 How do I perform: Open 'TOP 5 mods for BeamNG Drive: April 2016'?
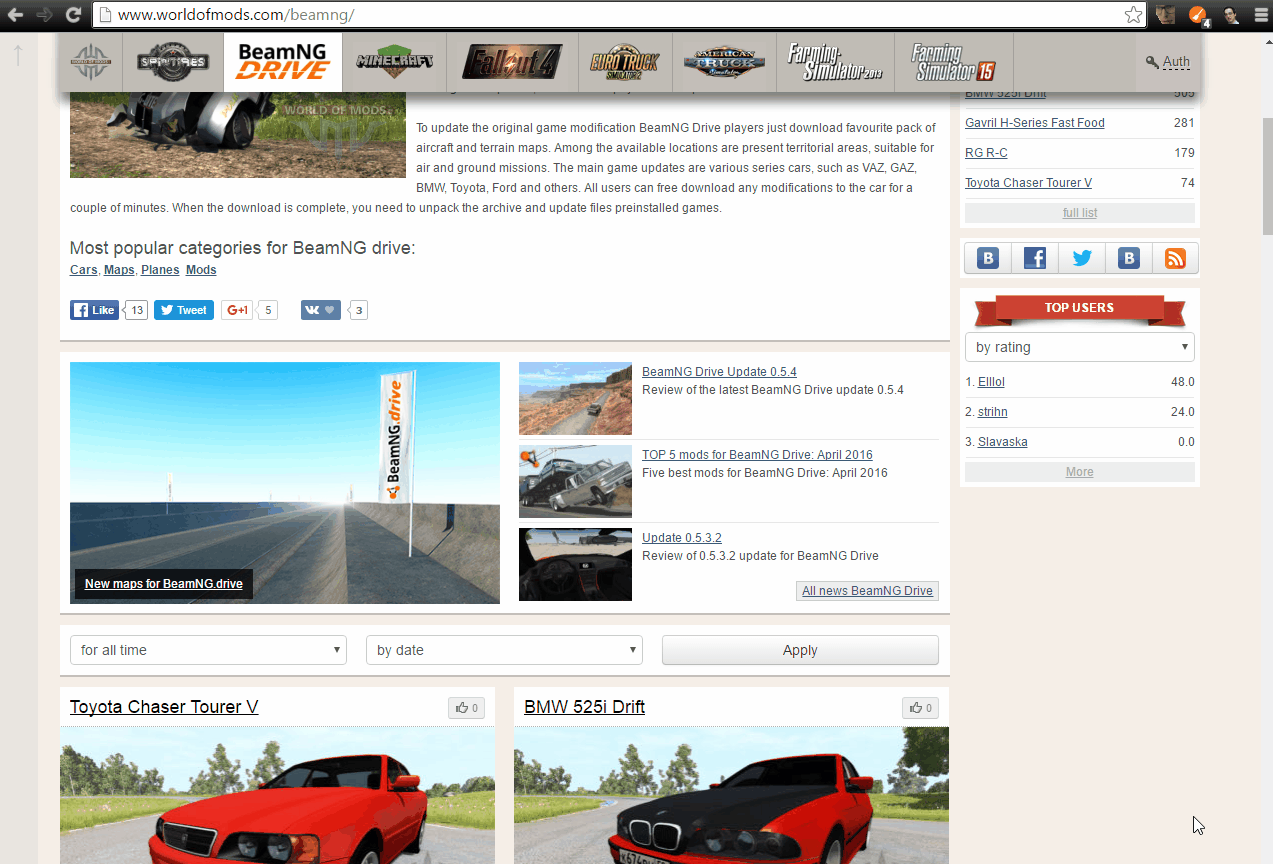(x=757, y=455)
